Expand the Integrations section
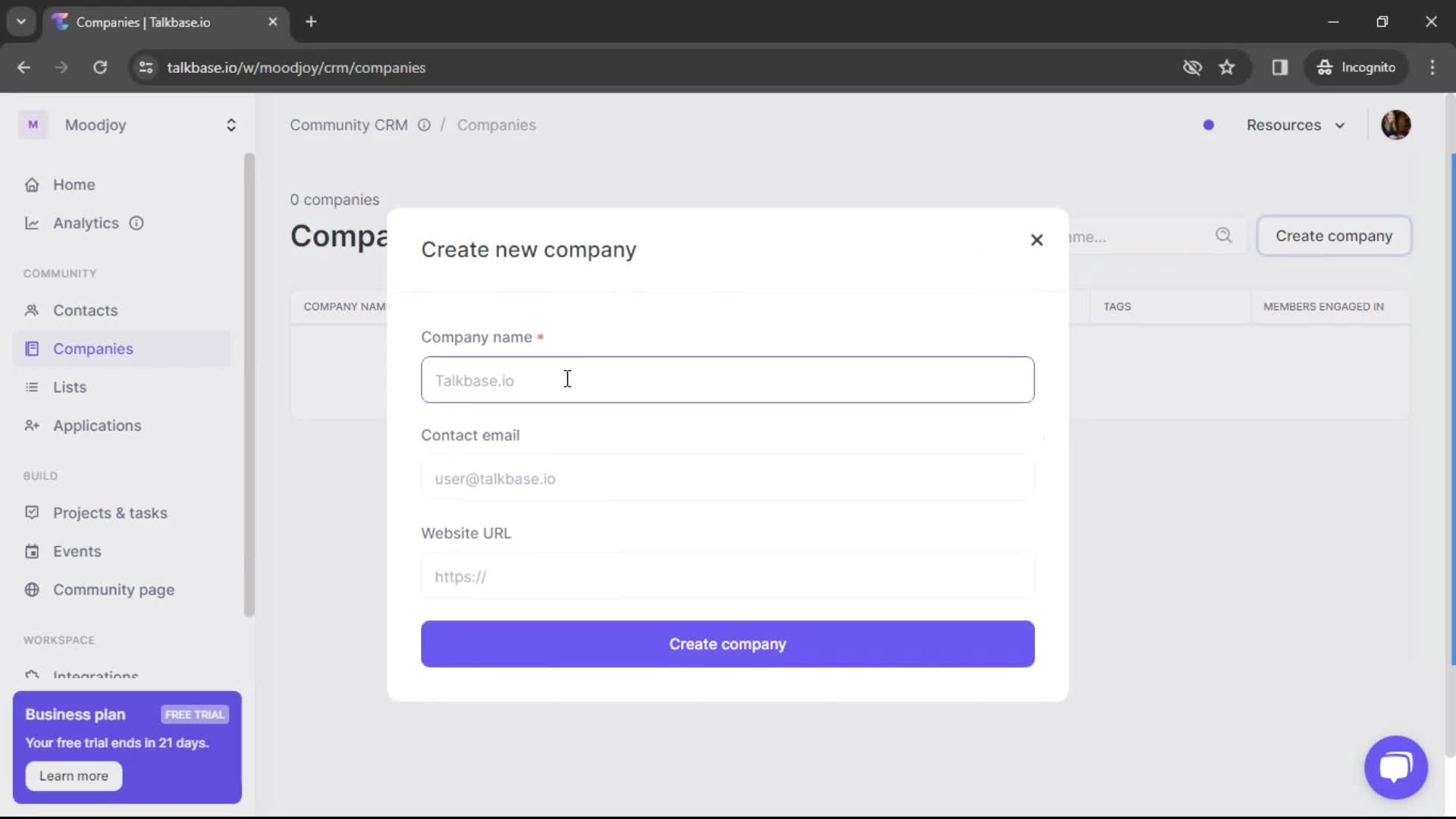The width and height of the screenshot is (1456, 819). (x=95, y=676)
